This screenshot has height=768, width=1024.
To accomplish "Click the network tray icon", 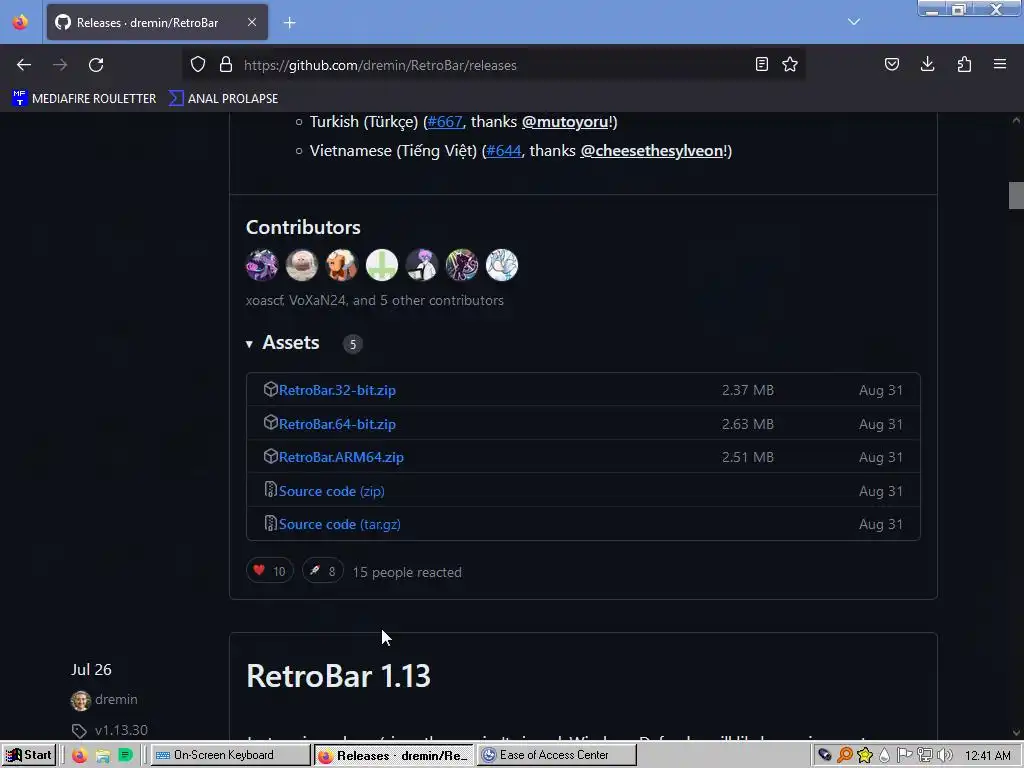I will (925, 756).
